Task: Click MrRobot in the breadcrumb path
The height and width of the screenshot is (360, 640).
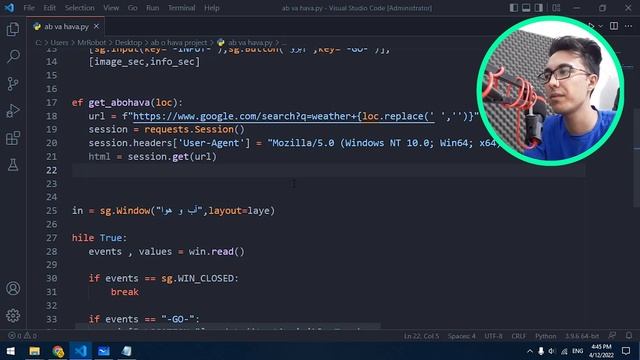Action: coord(91,42)
